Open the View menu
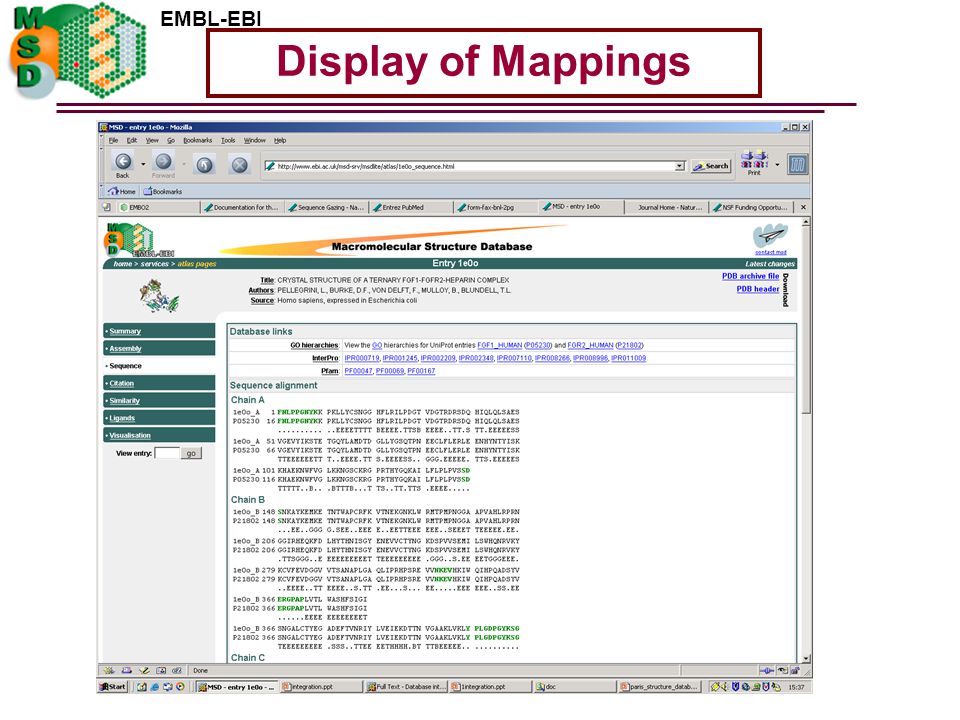Image resolution: width=960 pixels, height=720 pixels. (152, 140)
